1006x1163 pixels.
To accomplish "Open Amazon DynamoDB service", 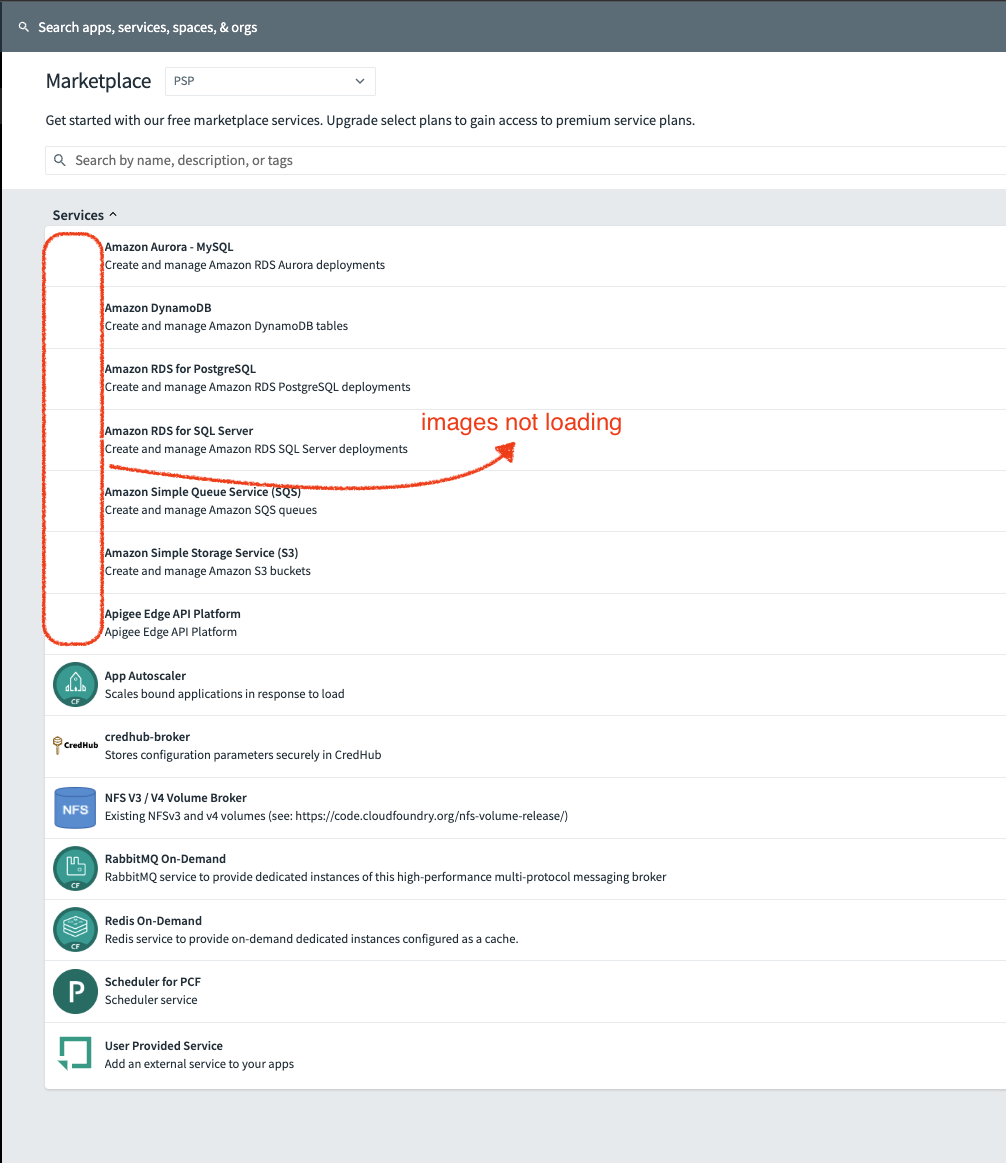I will [x=158, y=308].
